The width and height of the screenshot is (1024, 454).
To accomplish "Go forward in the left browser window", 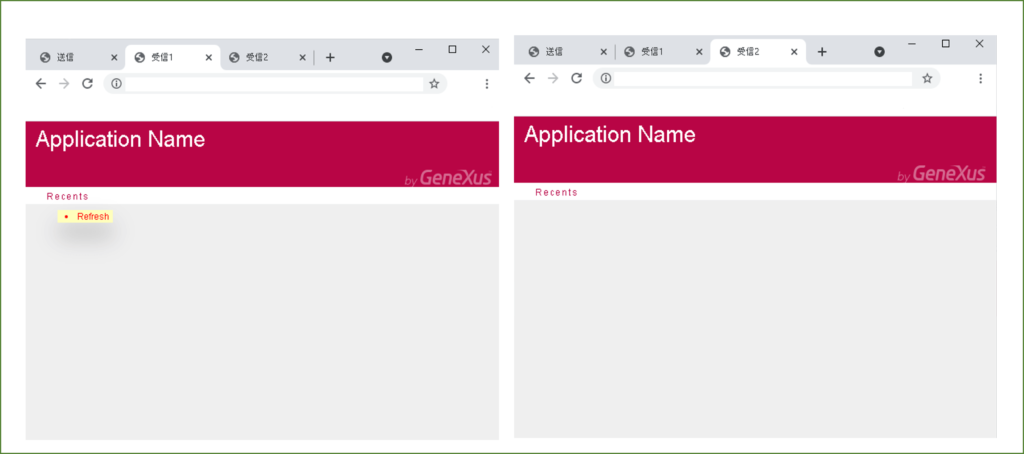I will (64, 83).
